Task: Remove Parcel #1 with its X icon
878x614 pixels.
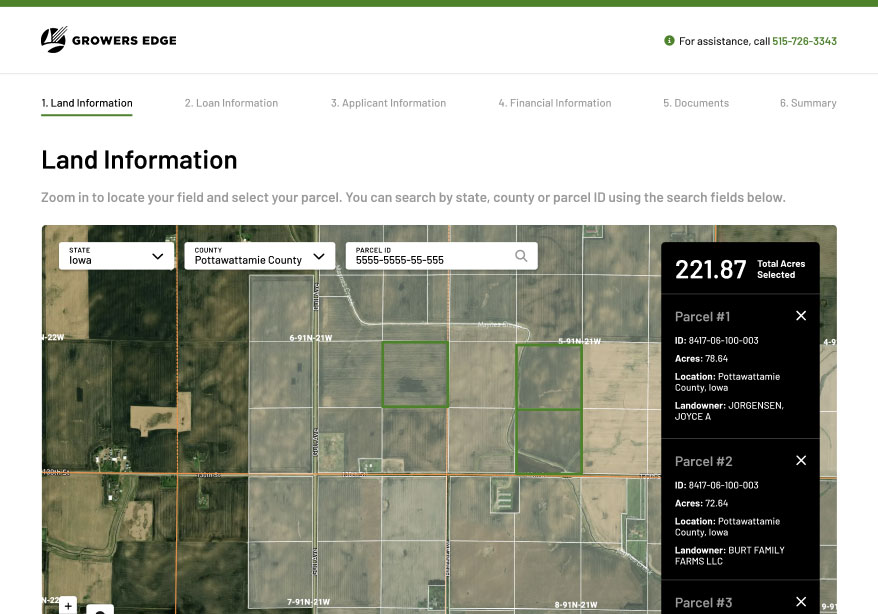Action: tap(800, 316)
